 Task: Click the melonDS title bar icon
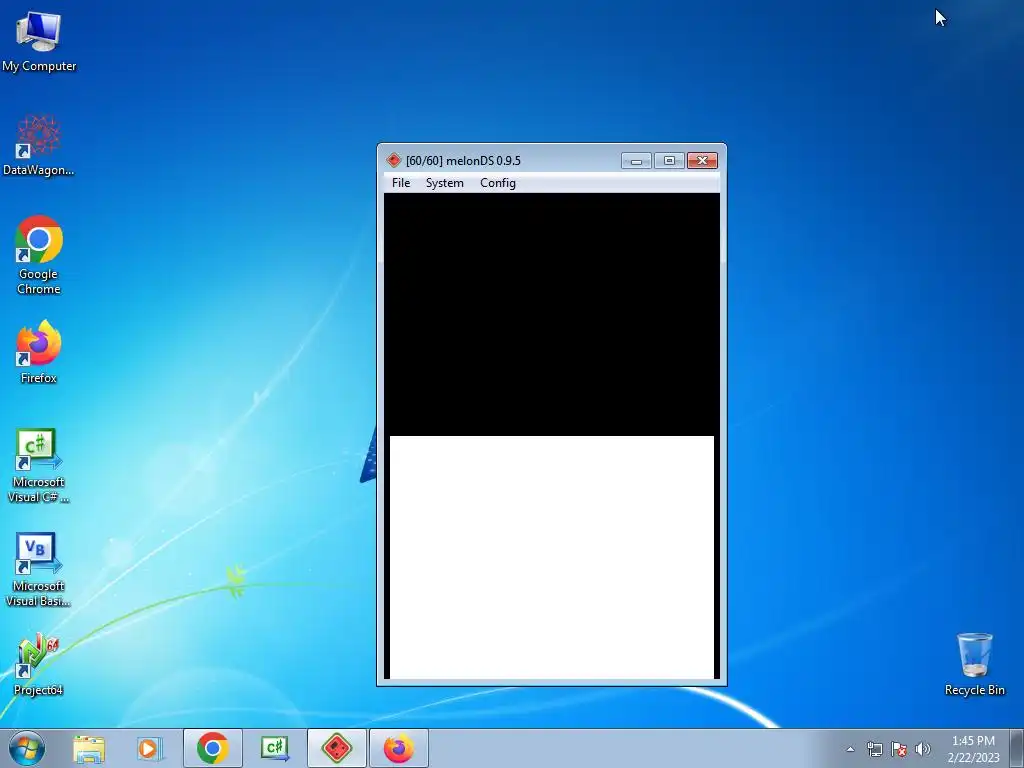[393, 160]
